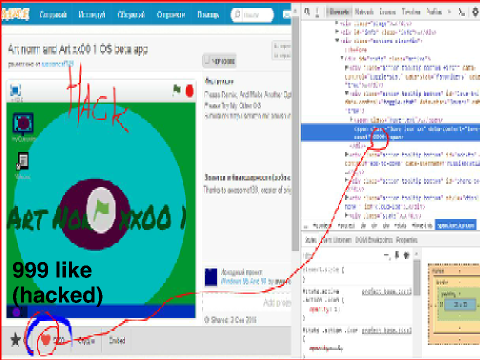This screenshot has width=480, height=360.
Task: Expand the span icon node above the selected line
Action: click(x=351, y=119)
